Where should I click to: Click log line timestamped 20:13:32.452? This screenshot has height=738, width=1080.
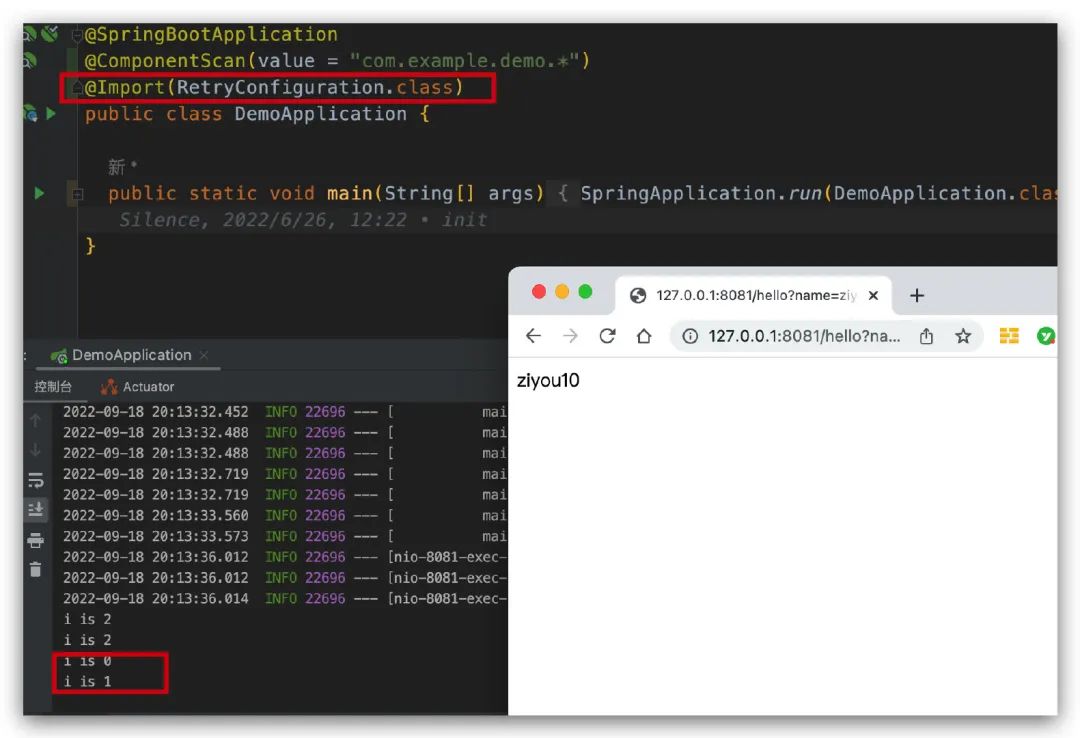(x=284, y=412)
